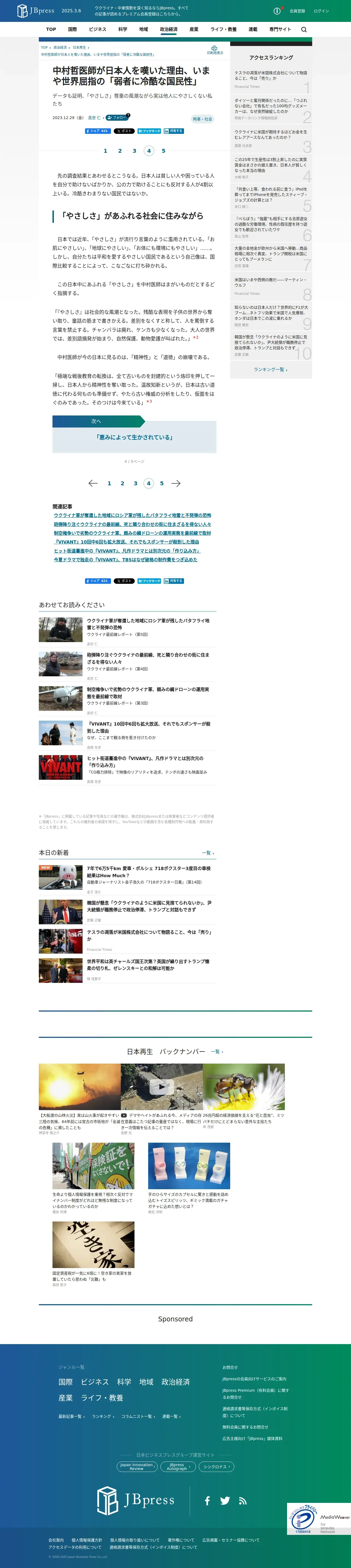Click footer 著作権について link
This screenshot has height=1568, width=351.
pos(181,1540)
